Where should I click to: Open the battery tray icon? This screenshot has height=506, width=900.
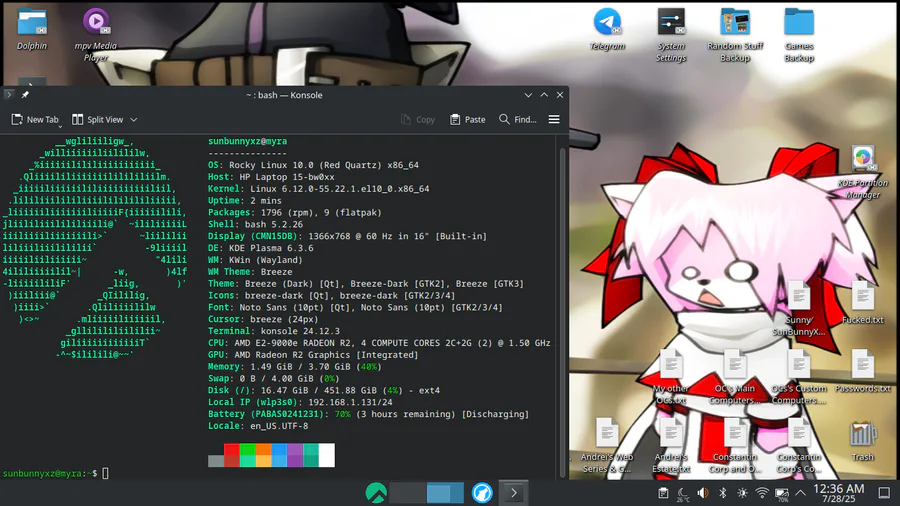coord(782,494)
